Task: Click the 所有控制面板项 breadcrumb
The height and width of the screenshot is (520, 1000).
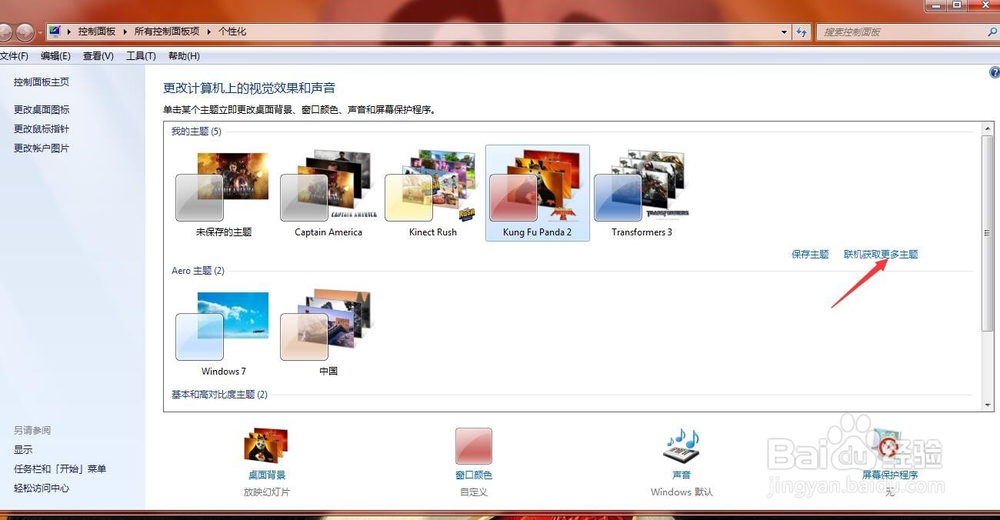Action: click(166, 31)
